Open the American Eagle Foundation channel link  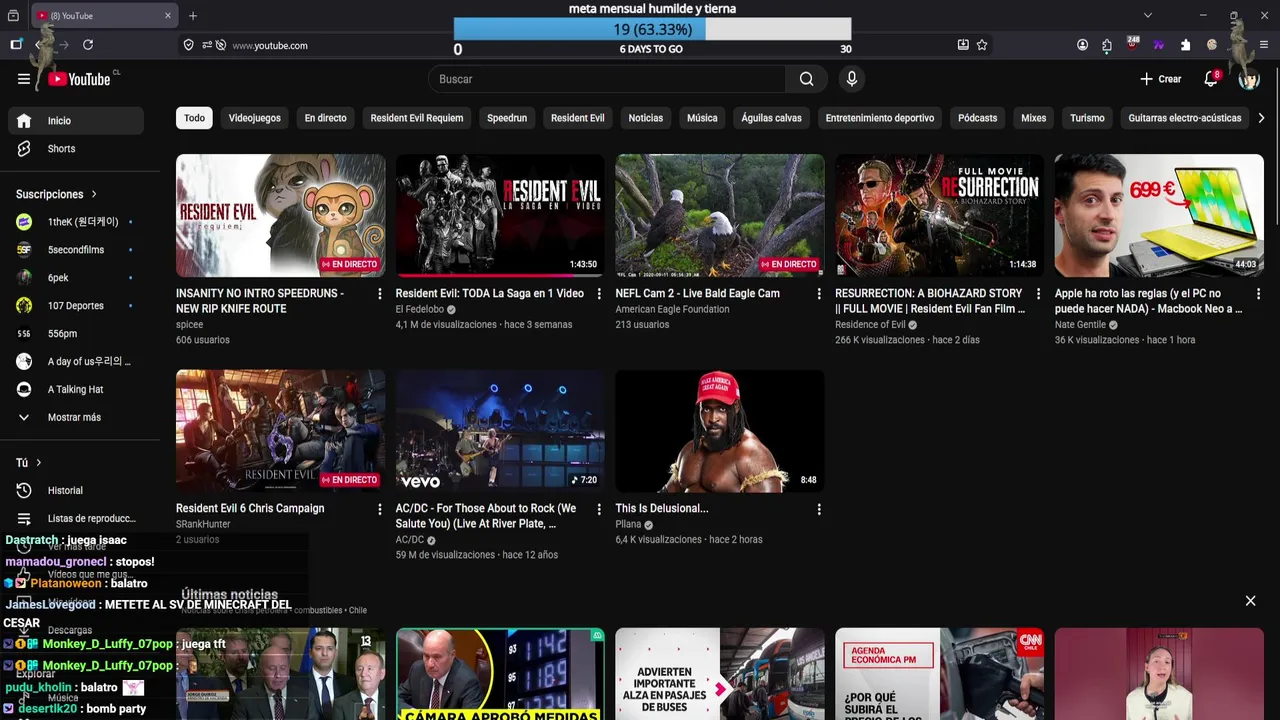coord(686,310)
